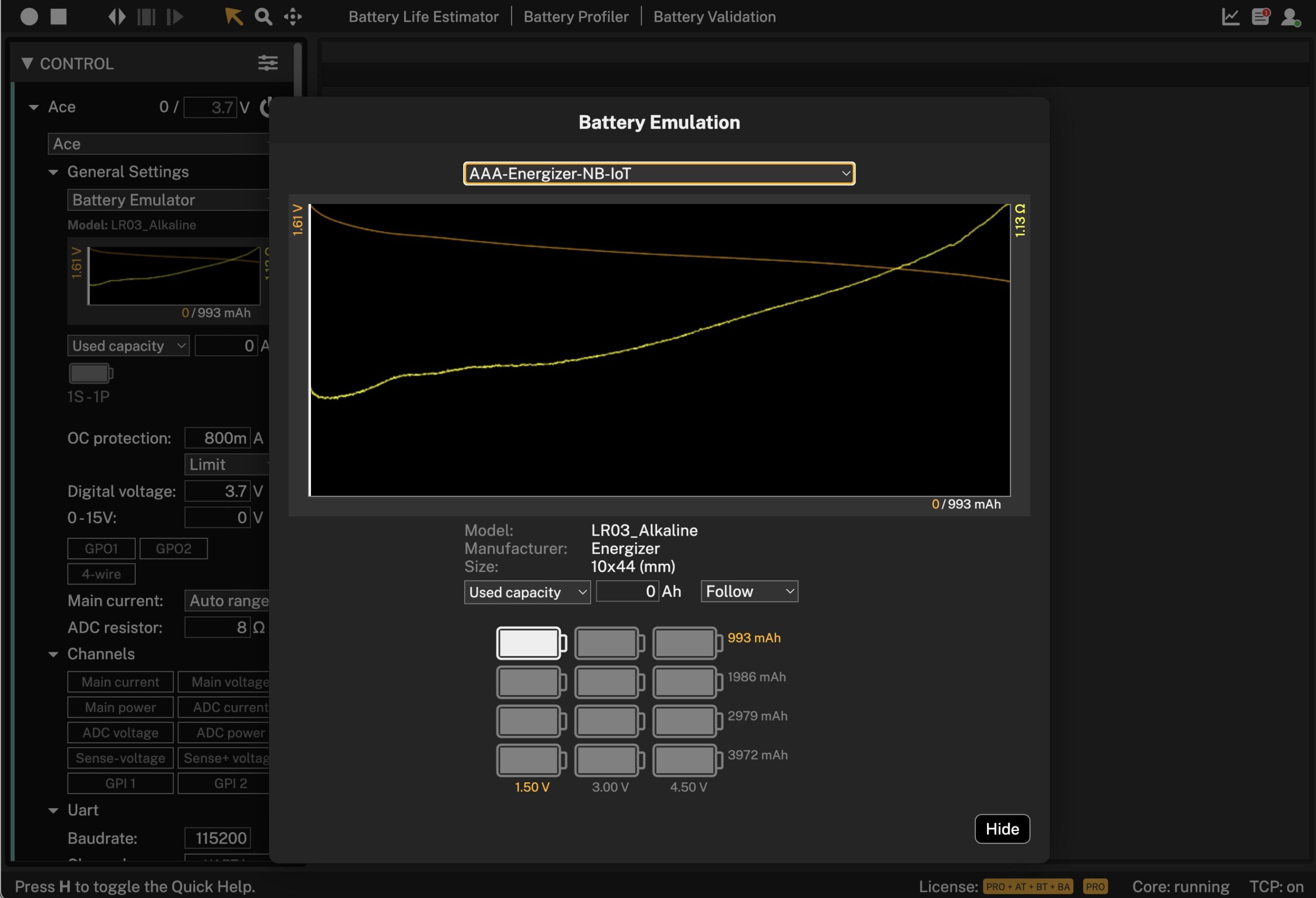Click the record button in the toolbar
The height and width of the screenshot is (898, 1316).
pyautogui.click(x=28, y=16)
